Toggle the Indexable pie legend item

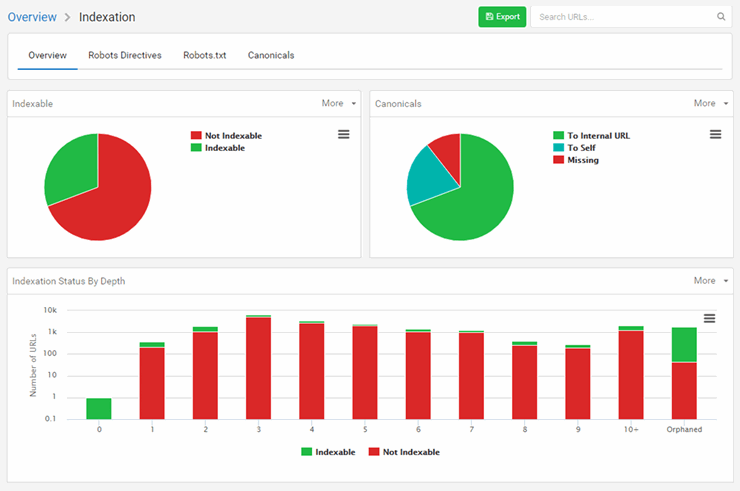click(223, 148)
